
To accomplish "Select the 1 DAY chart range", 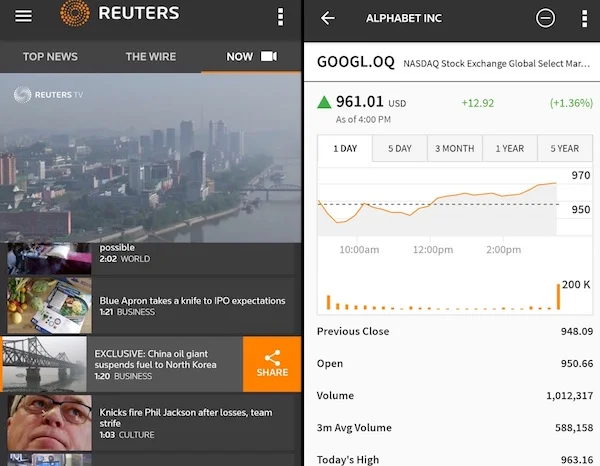I will click(x=345, y=148).
